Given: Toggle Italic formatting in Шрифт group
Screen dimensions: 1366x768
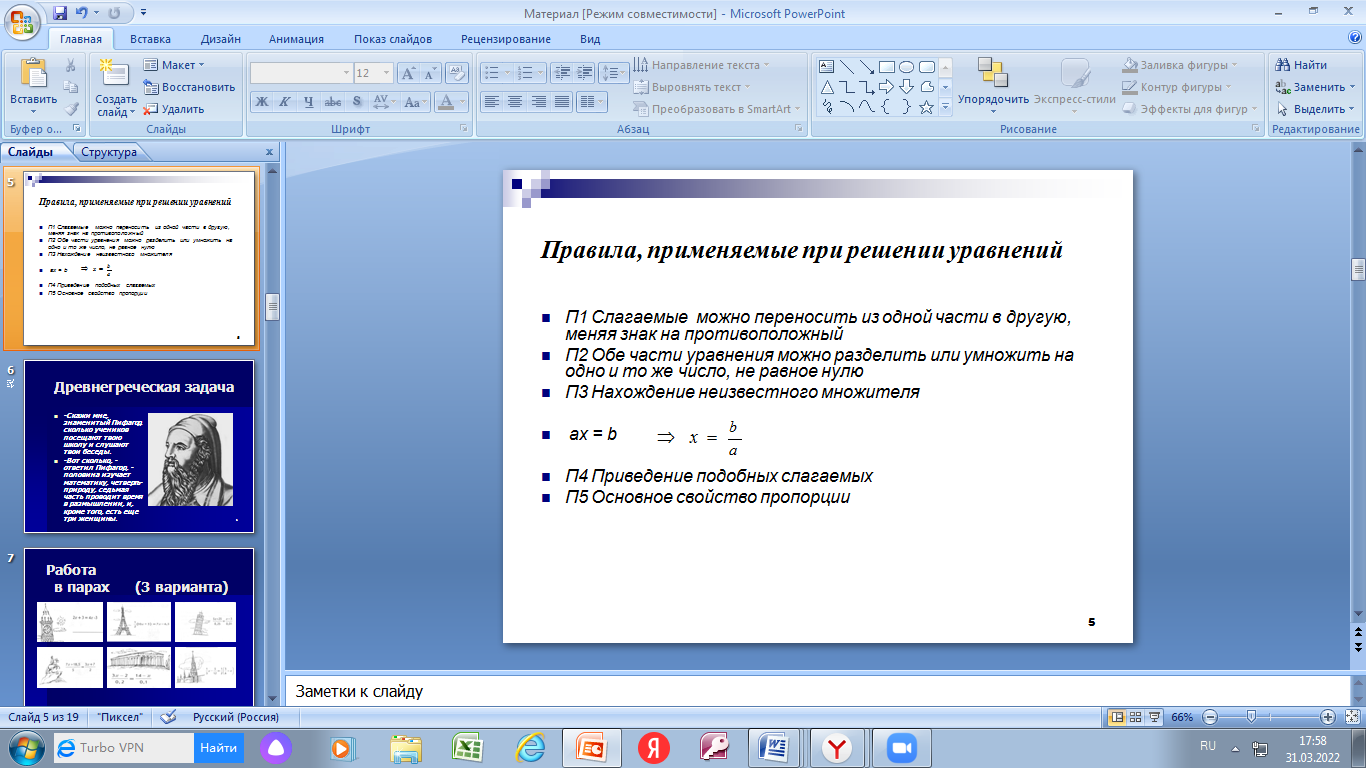Looking at the screenshot, I should [285, 101].
